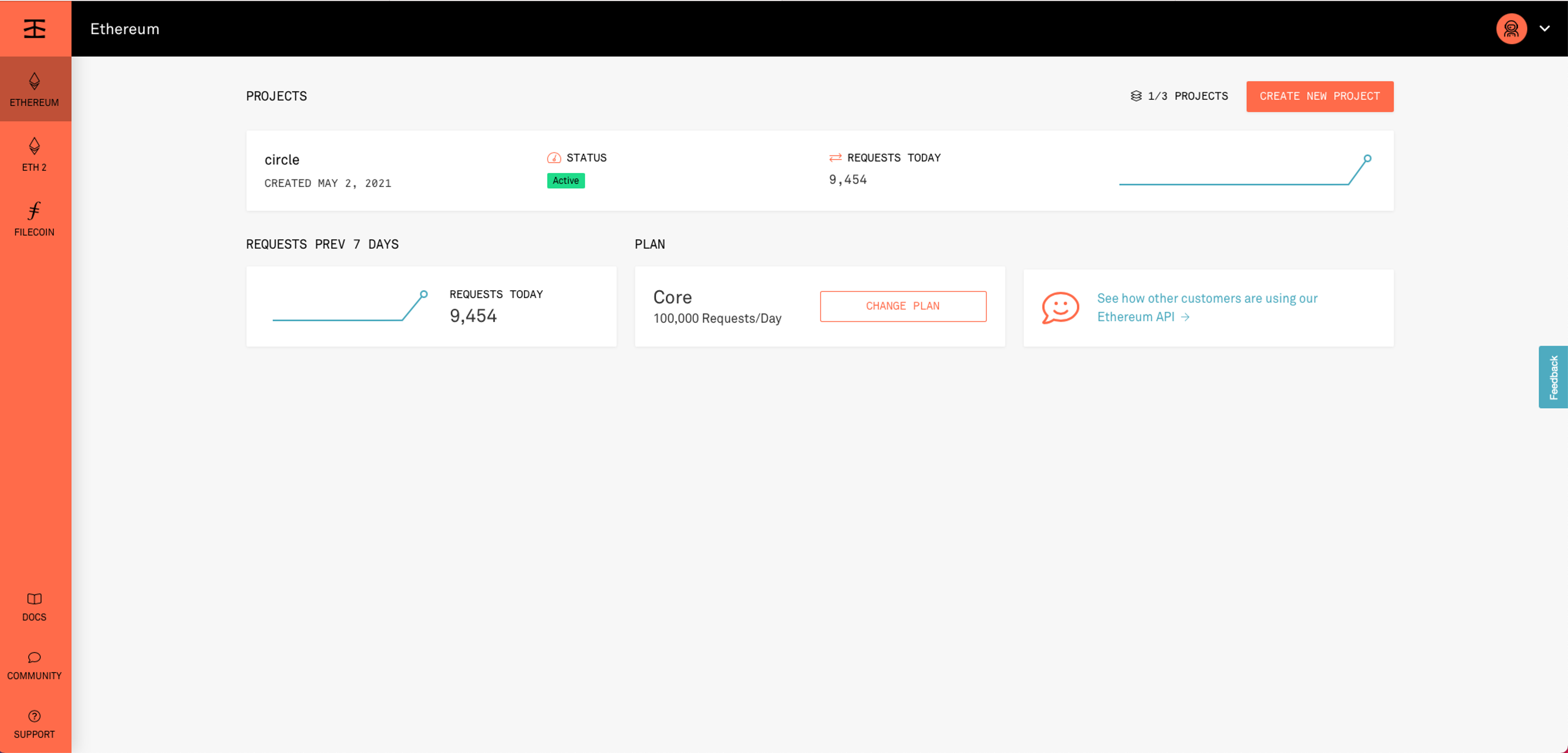The width and height of the screenshot is (1568, 753).
Task: Open the ETH 2 sidebar section
Action: point(35,154)
